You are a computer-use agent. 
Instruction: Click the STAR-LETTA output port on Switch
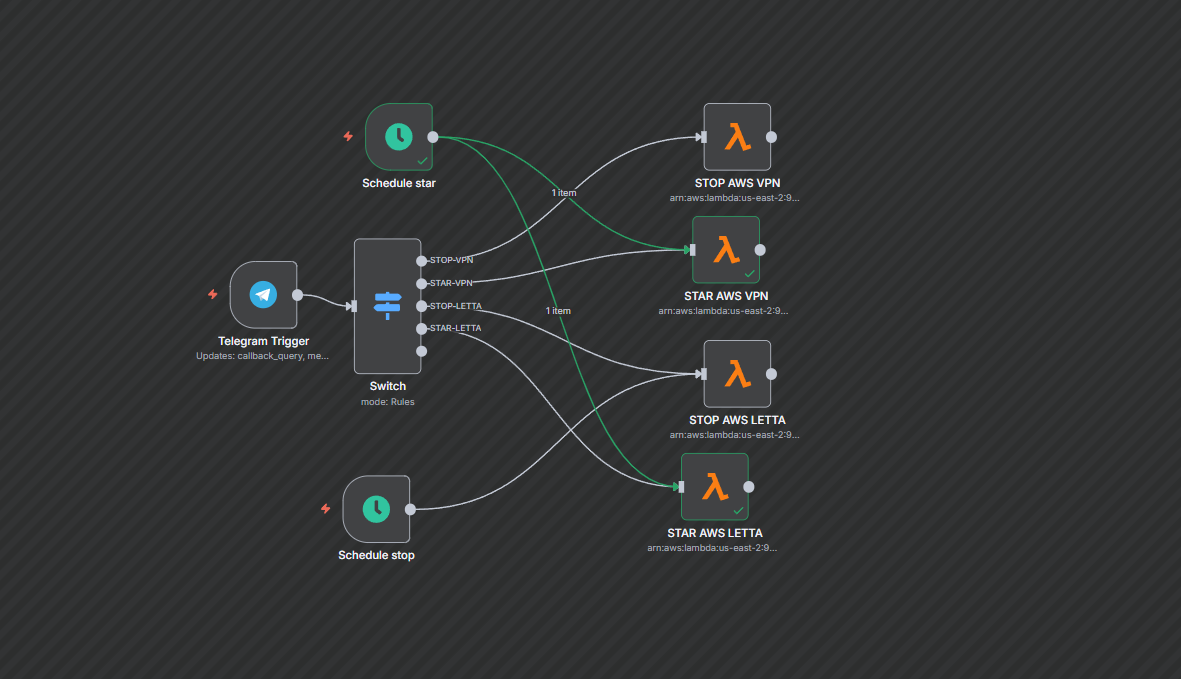click(x=422, y=329)
